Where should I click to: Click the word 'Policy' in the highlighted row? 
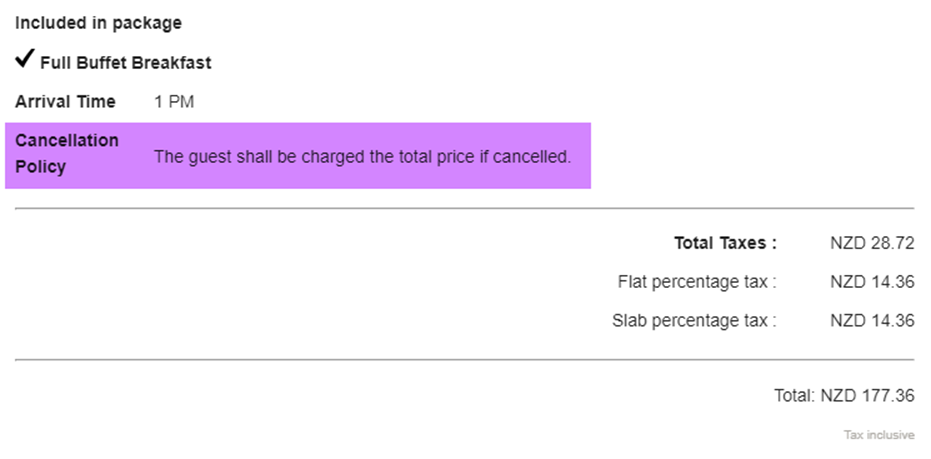pyautogui.click(x=41, y=167)
